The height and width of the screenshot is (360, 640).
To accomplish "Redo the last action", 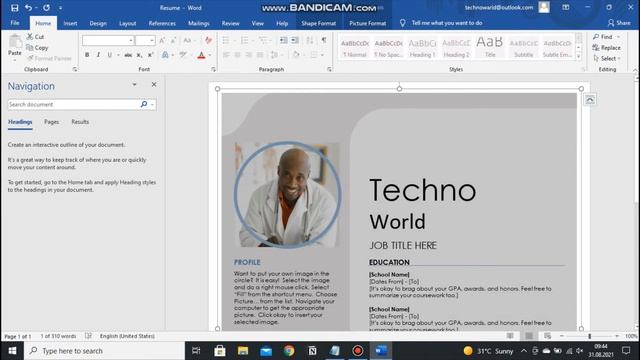I will click(x=47, y=8).
